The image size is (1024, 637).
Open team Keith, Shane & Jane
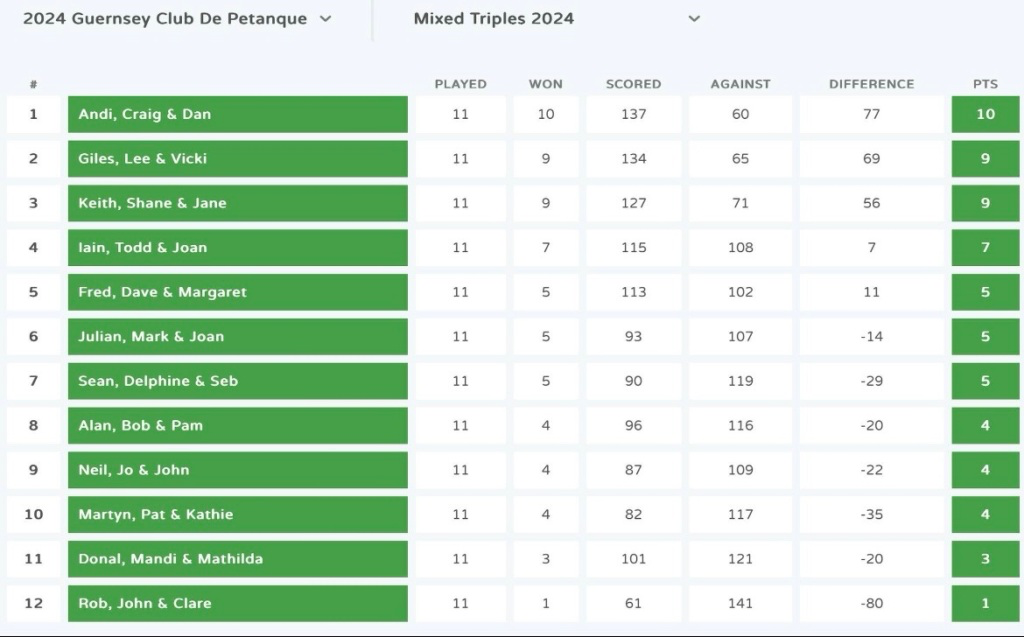coord(237,203)
